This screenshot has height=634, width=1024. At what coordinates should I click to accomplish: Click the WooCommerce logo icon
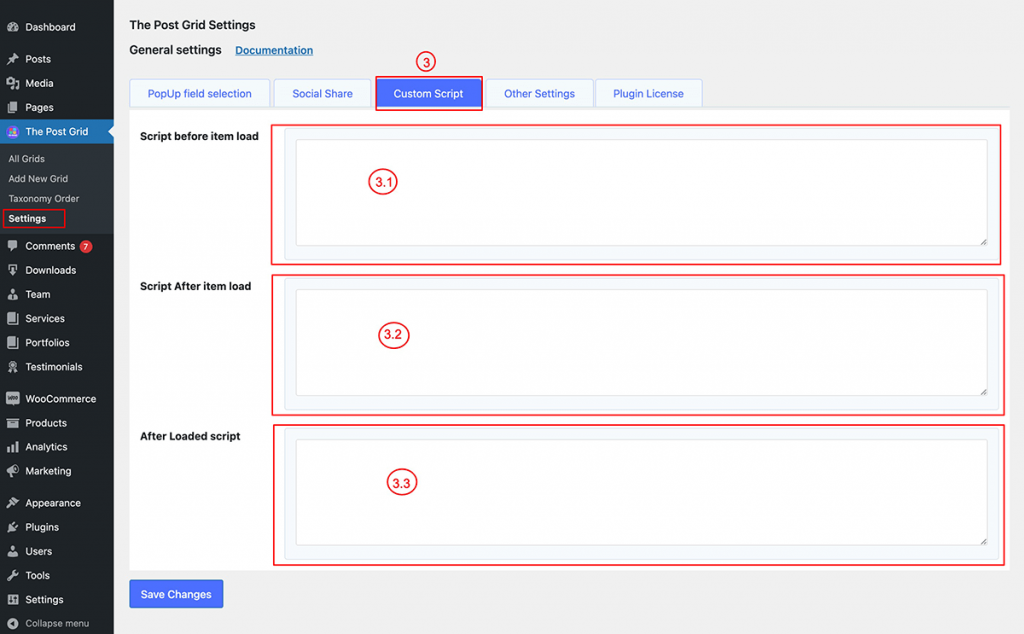click(12, 398)
